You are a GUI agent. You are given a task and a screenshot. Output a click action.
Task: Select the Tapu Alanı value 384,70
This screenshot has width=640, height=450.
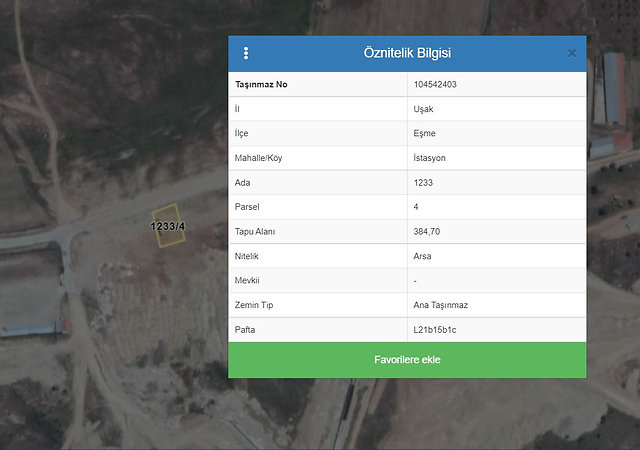tap(427, 232)
